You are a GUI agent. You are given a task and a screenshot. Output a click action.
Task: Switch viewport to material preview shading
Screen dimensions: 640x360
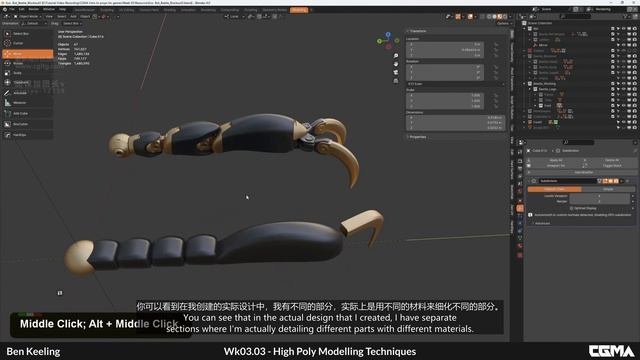[x=500, y=17]
